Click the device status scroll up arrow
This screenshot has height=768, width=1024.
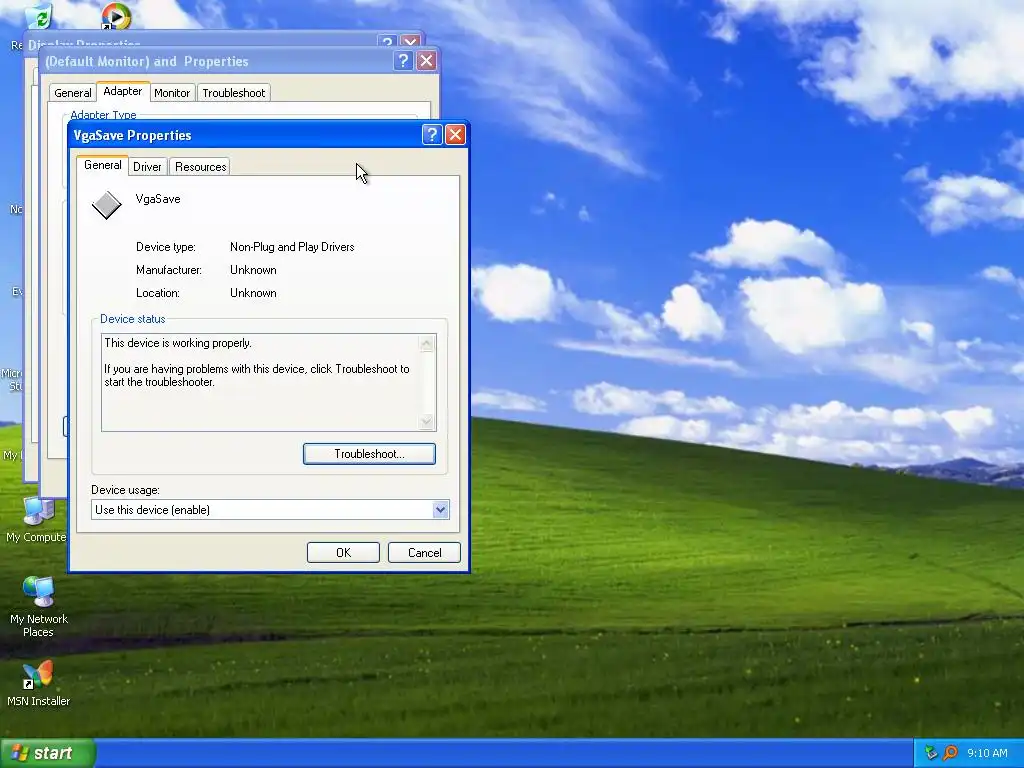pos(426,344)
